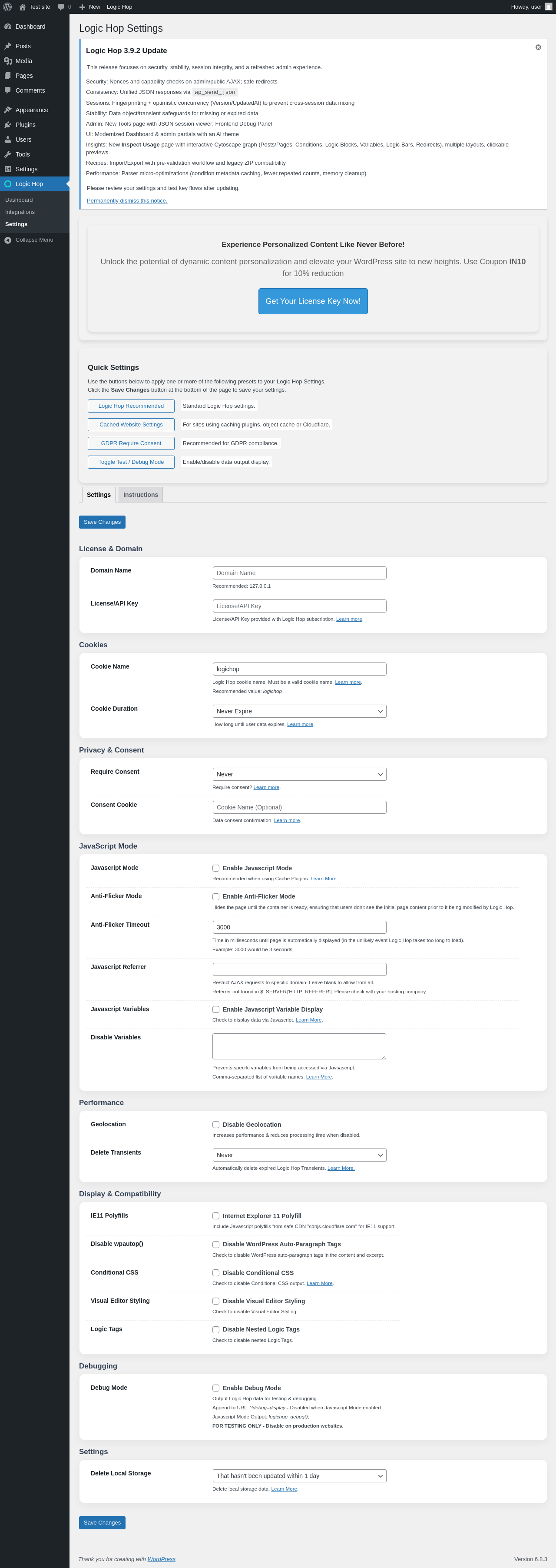Open the Posts pushpin icon
Image resolution: width=556 pixels, height=1568 pixels.
[x=8, y=46]
